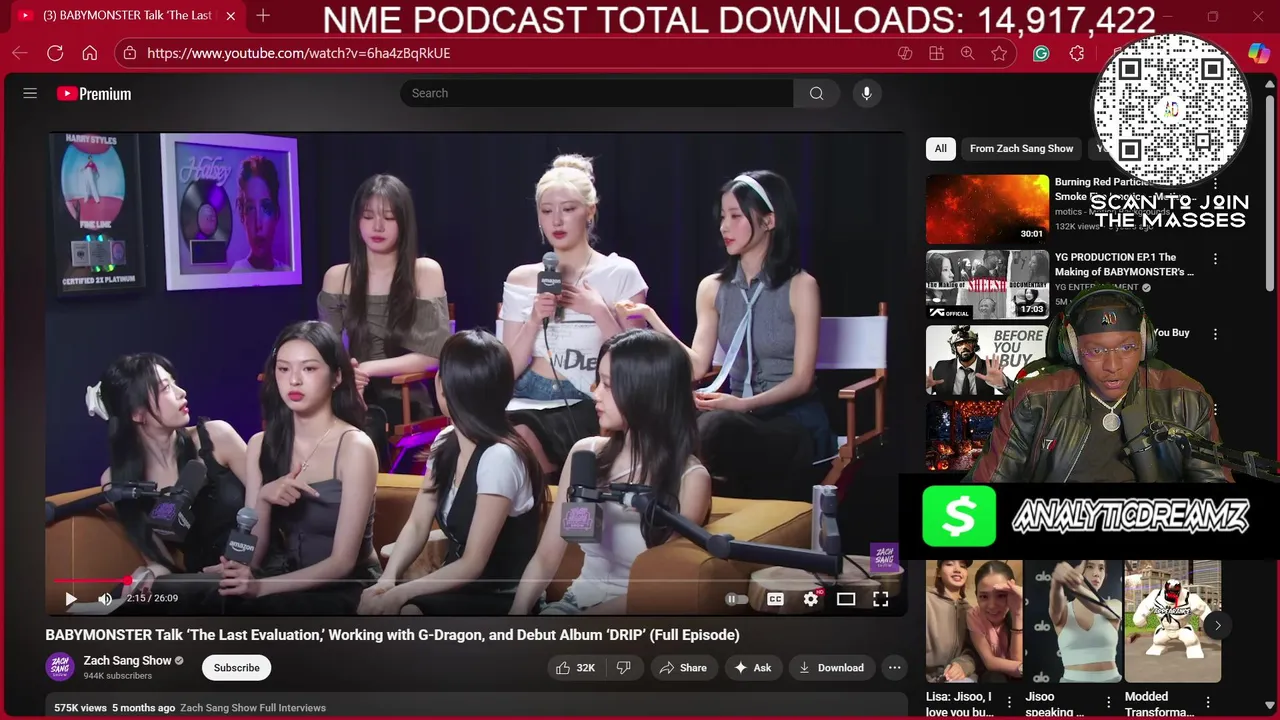Click the '575K views' text under the video
The height and width of the screenshot is (720, 1280).
coord(80,708)
